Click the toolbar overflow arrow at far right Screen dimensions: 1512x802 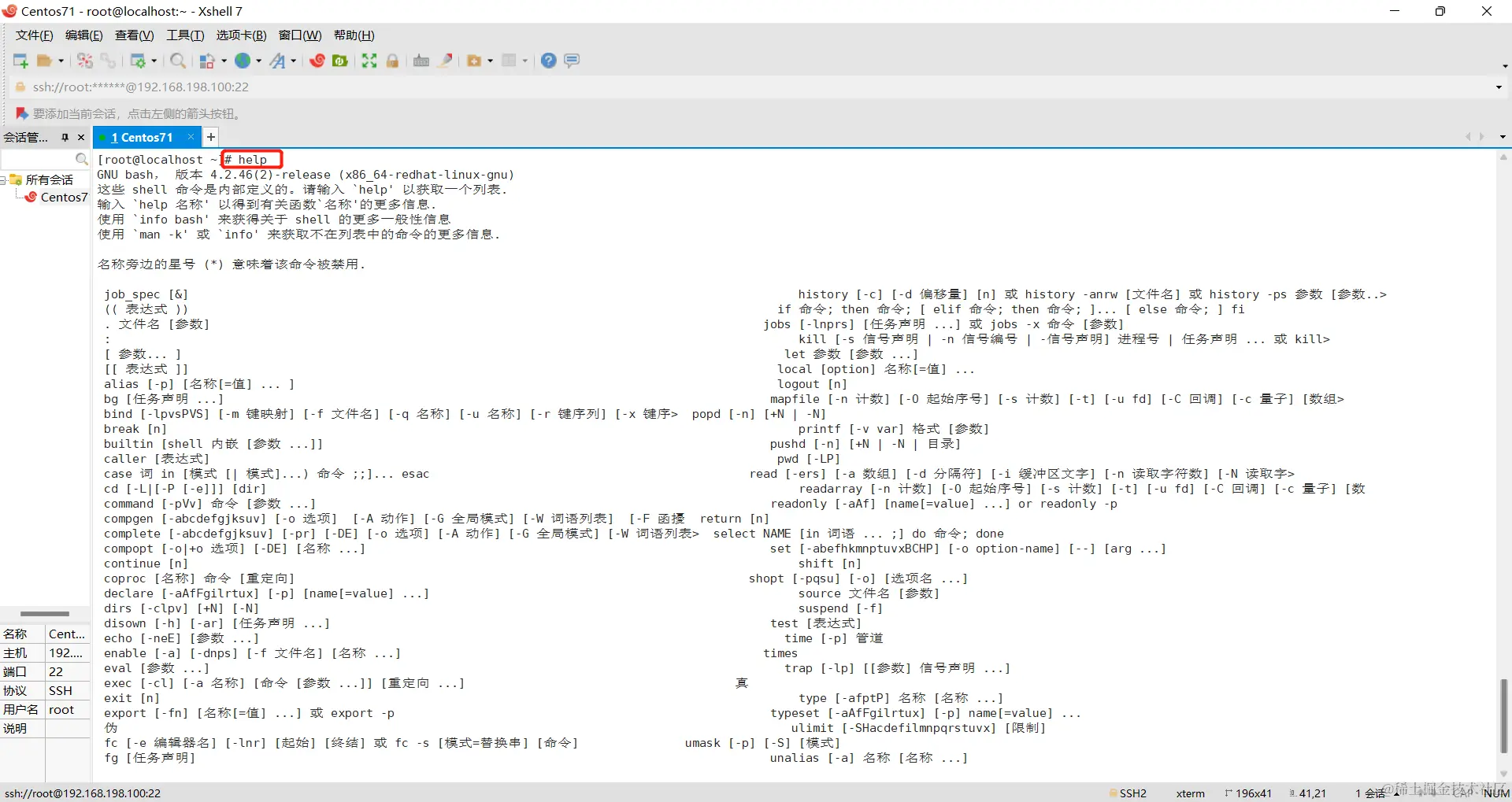[1504, 66]
